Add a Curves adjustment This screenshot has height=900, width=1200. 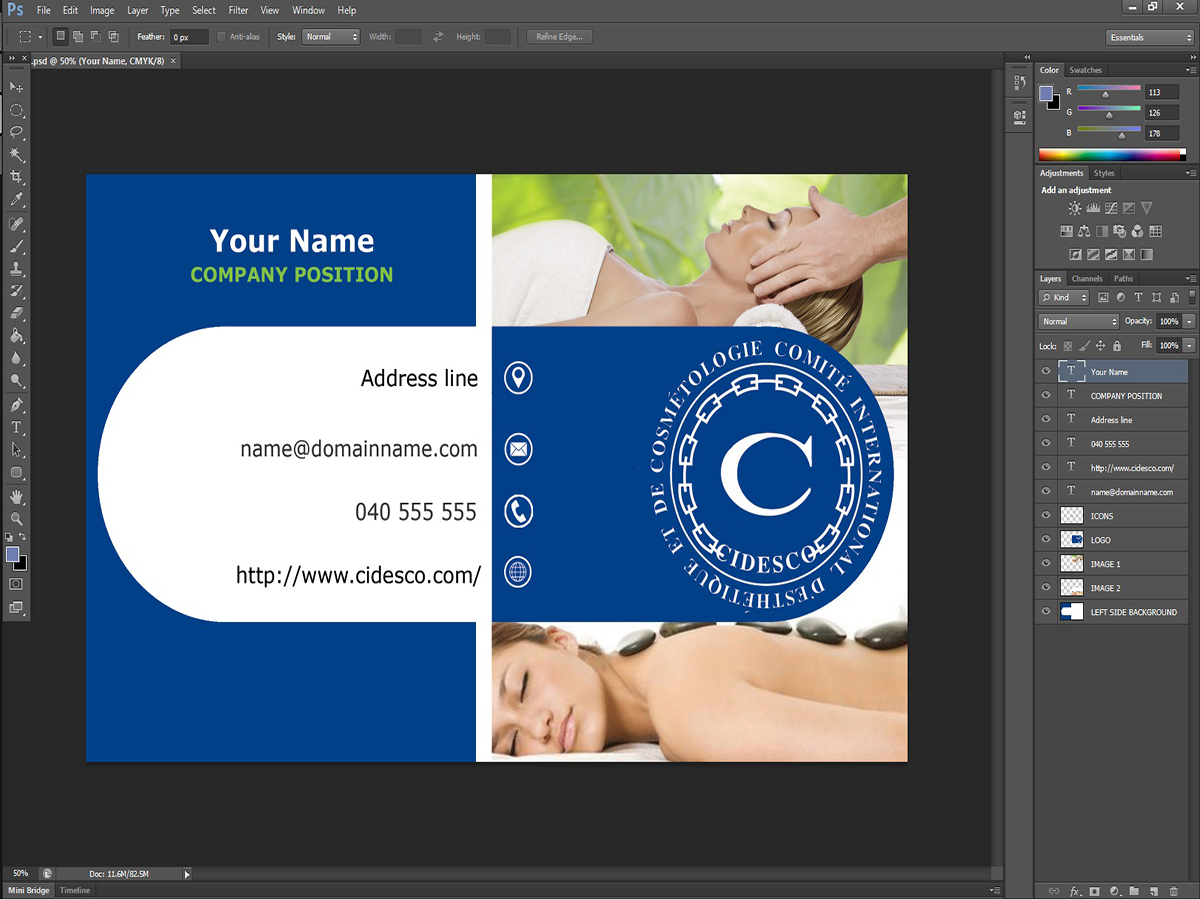point(1111,209)
